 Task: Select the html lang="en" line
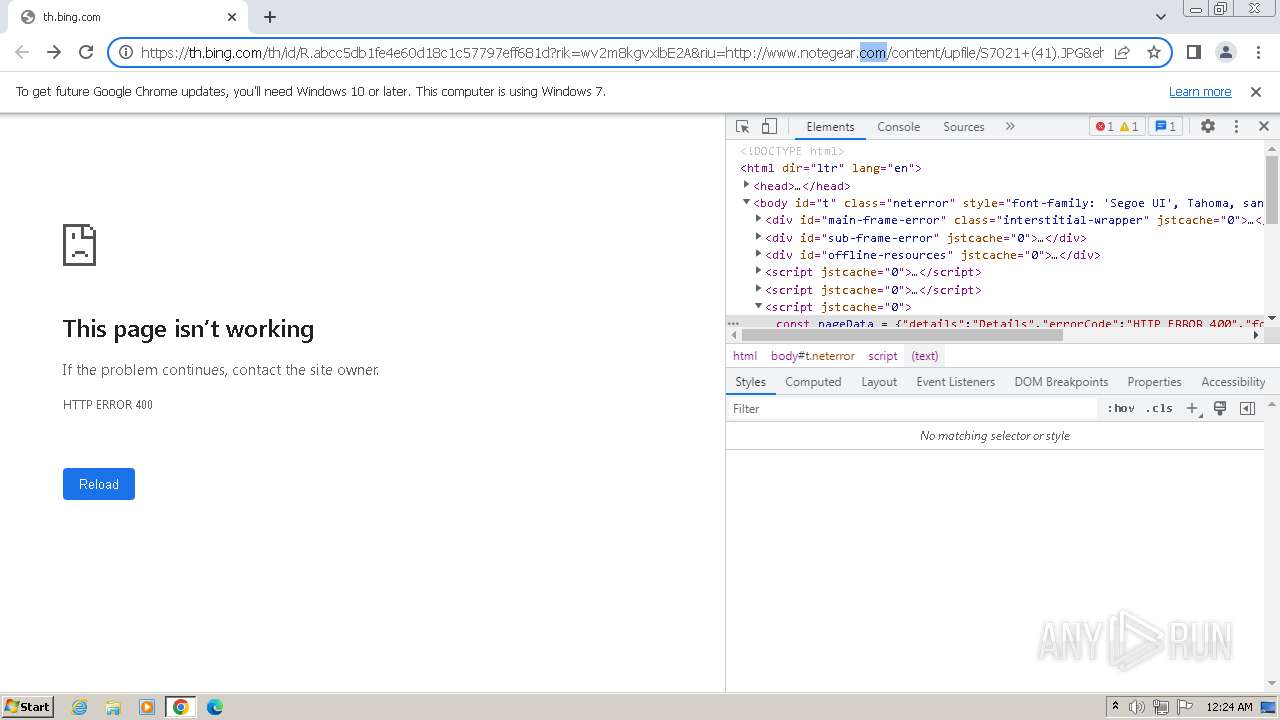pos(831,168)
